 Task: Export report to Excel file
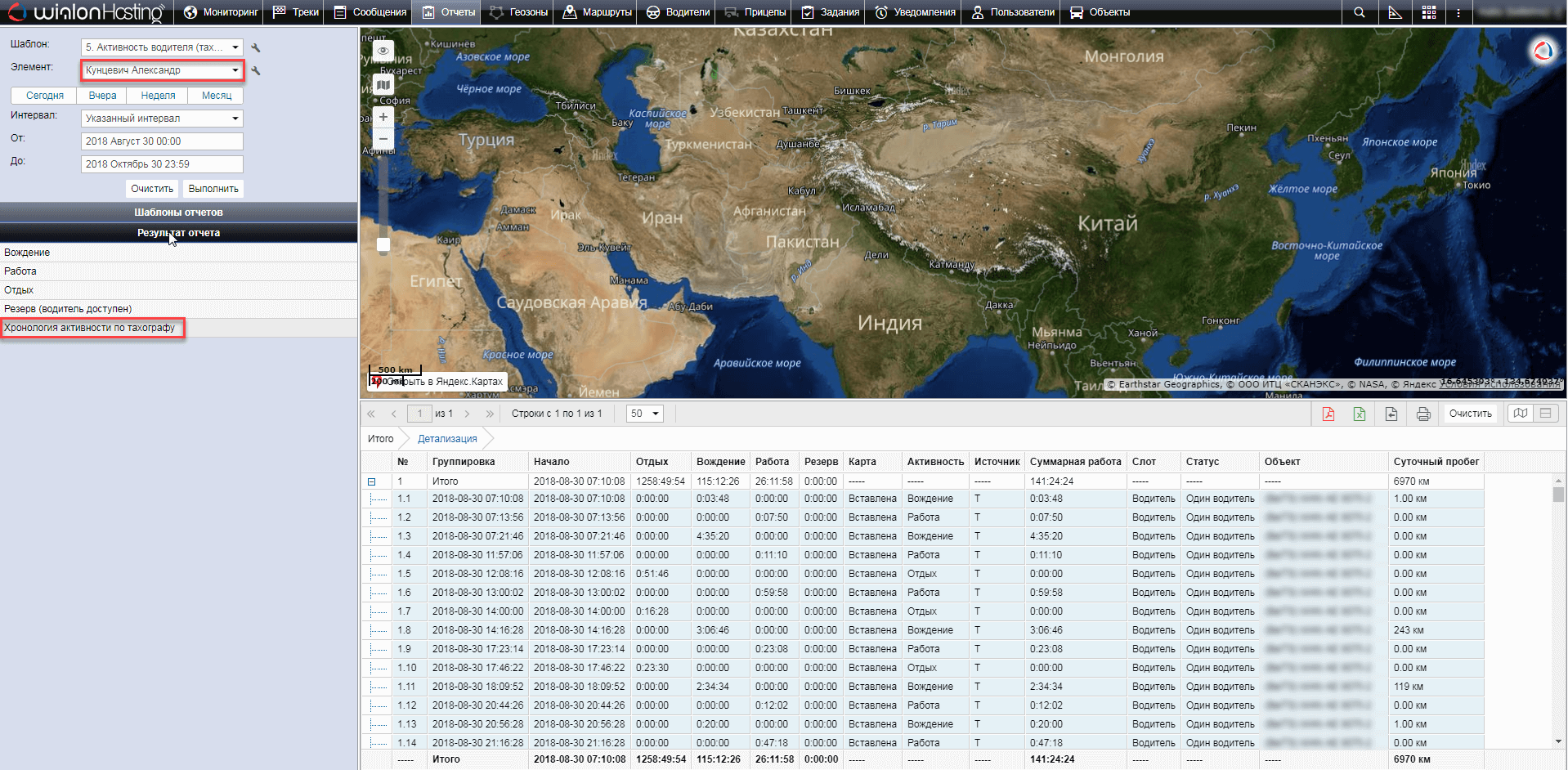[1359, 414]
